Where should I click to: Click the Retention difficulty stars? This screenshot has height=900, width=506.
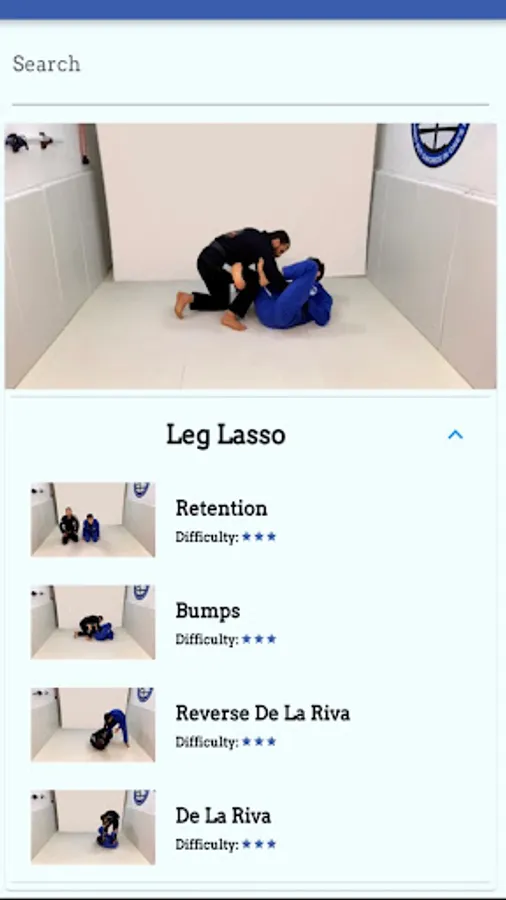pos(259,537)
